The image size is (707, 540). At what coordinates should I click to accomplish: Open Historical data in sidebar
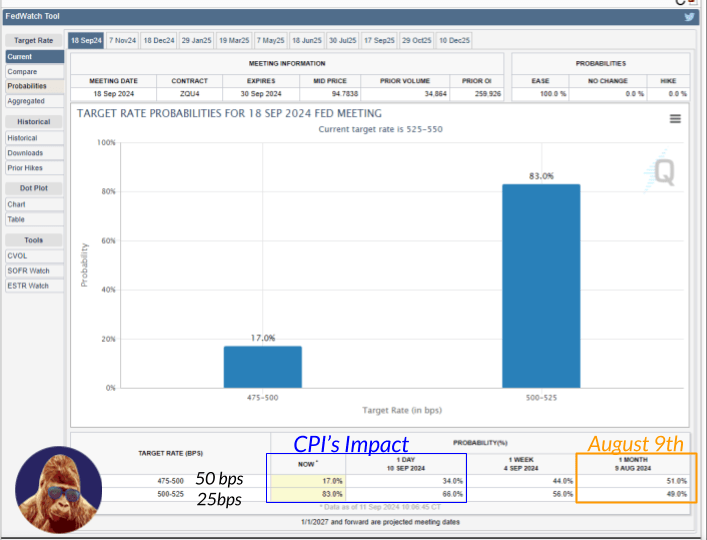tap(23, 138)
